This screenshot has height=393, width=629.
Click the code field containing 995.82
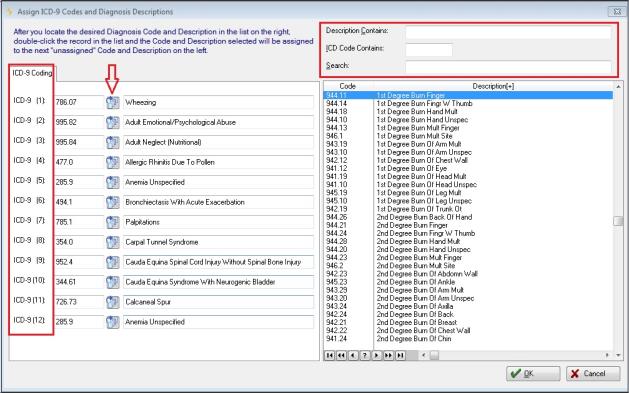79,122
